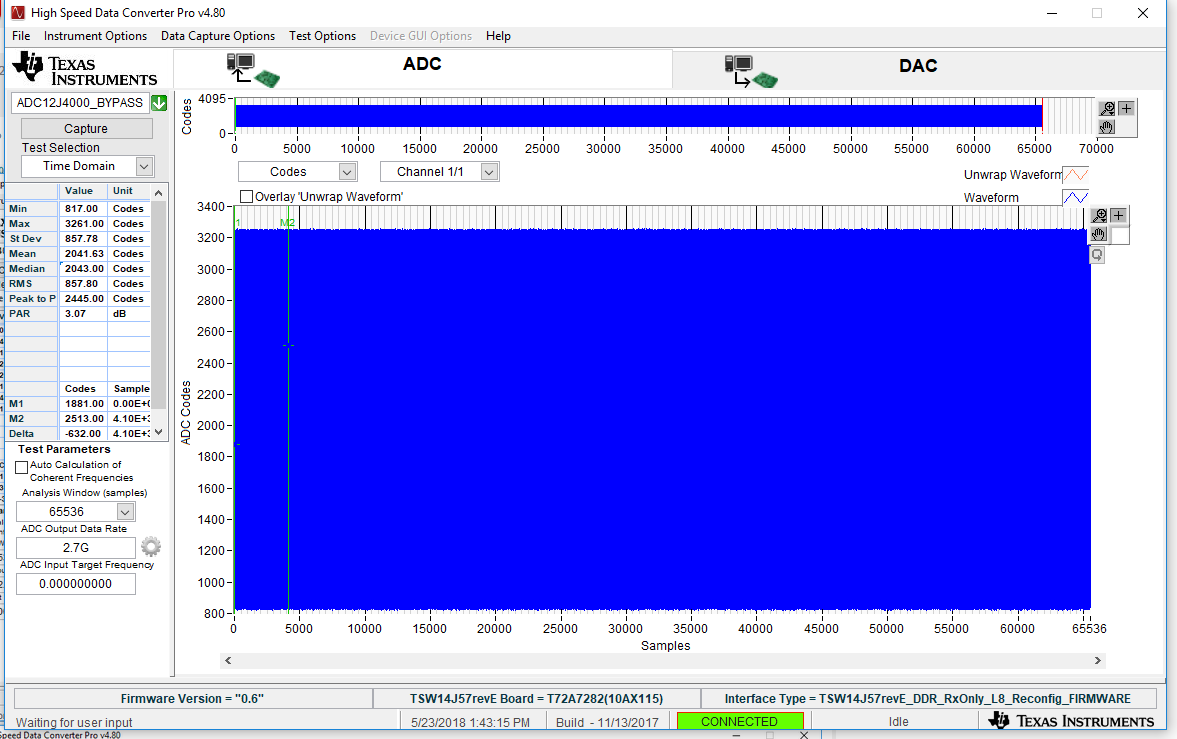Click the Min value 817.00 cell
Viewport: 1177px width, 739px height.
83,209
